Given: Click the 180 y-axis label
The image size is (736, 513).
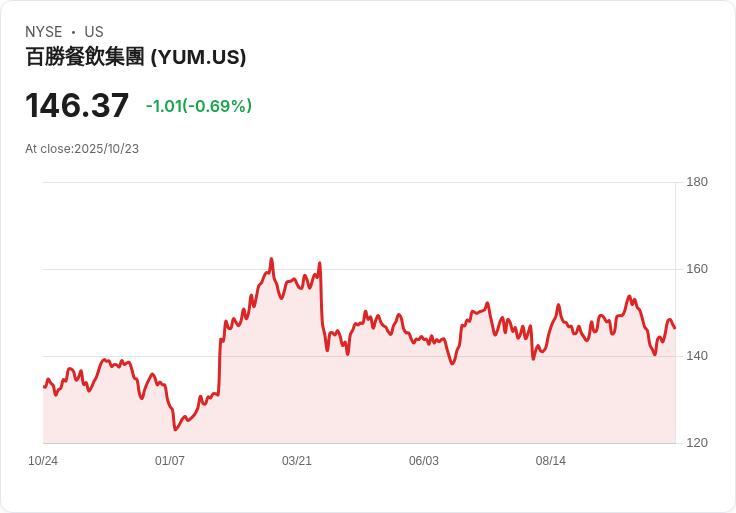Looking at the screenshot, I should click(697, 182).
